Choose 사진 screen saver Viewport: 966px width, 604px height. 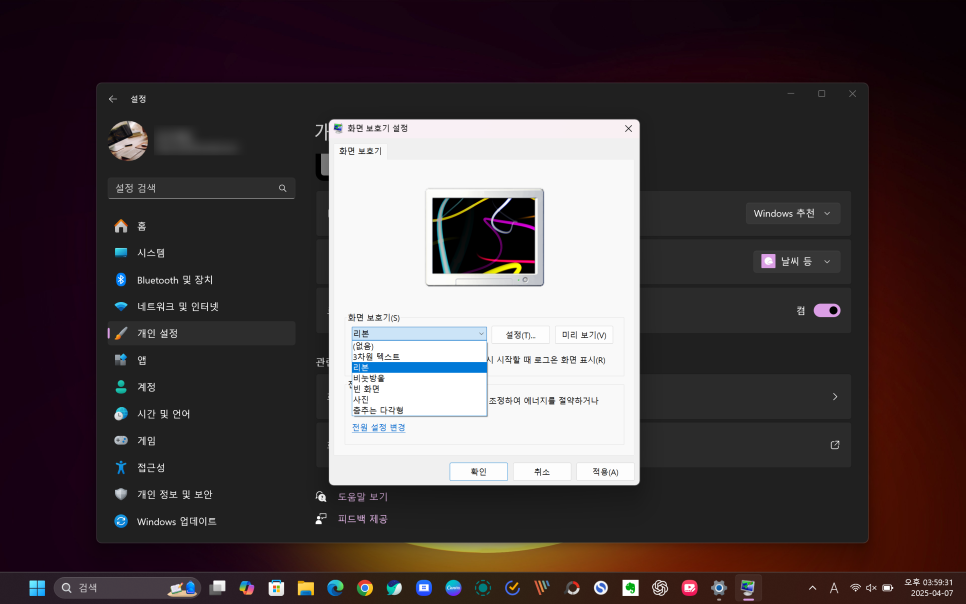419,399
